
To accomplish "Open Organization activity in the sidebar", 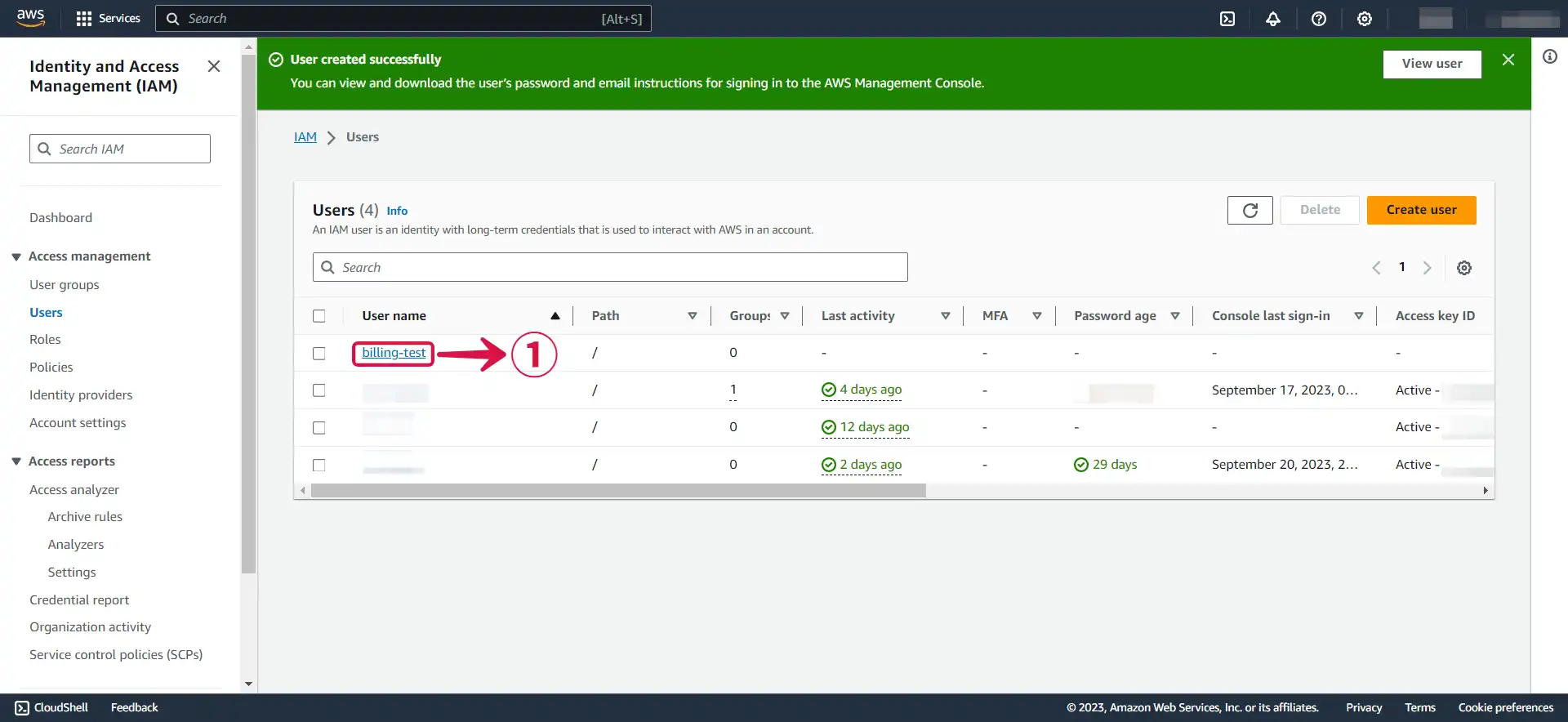I will click(90, 627).
